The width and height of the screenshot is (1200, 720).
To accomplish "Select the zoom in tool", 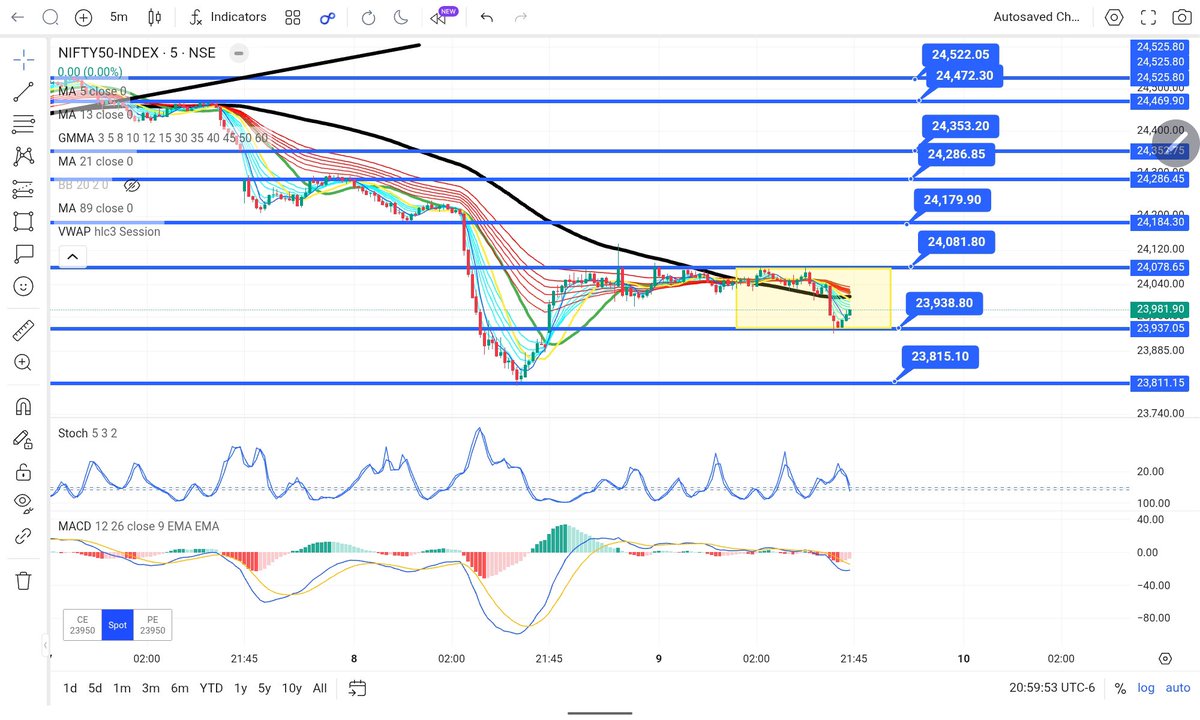I will click(23, 362).
